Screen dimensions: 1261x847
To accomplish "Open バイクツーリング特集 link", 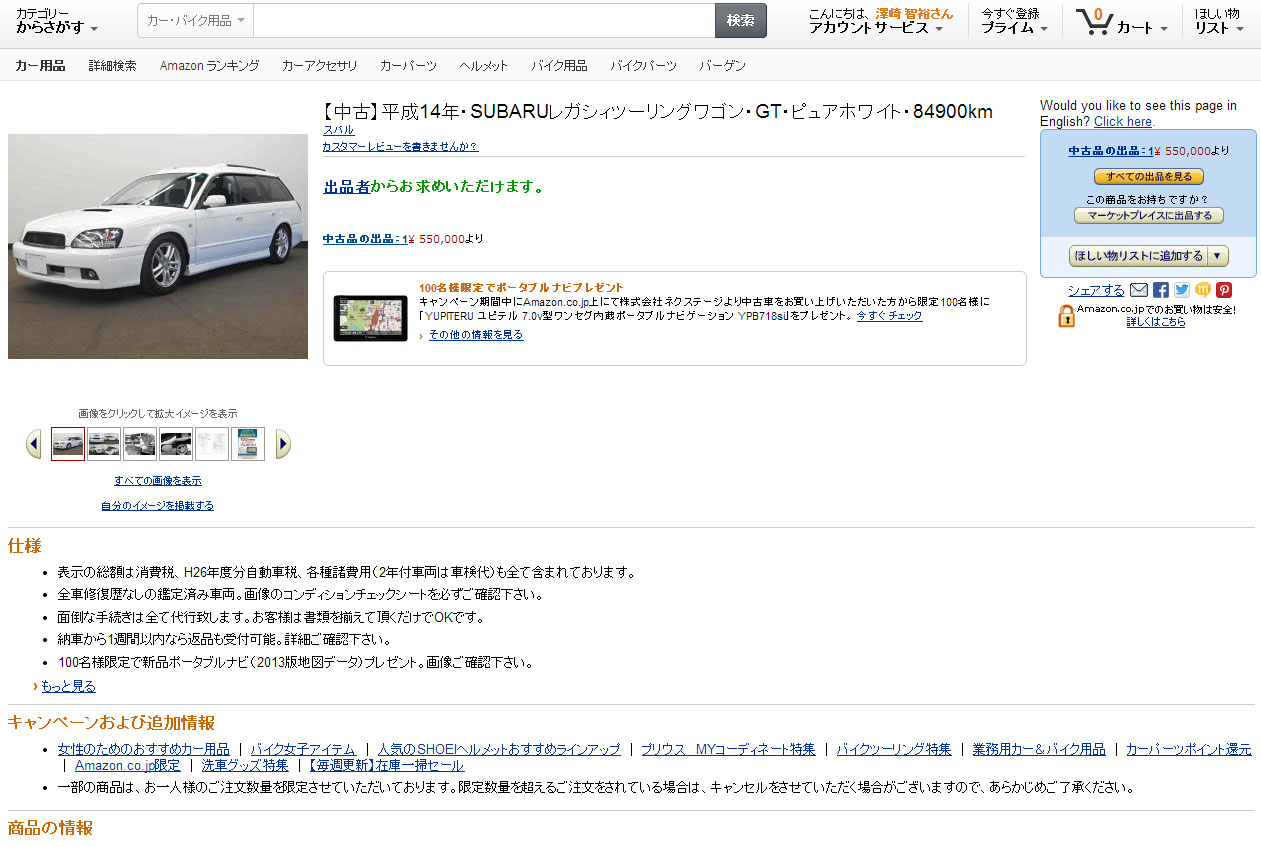I will click(x=894, y=749).
